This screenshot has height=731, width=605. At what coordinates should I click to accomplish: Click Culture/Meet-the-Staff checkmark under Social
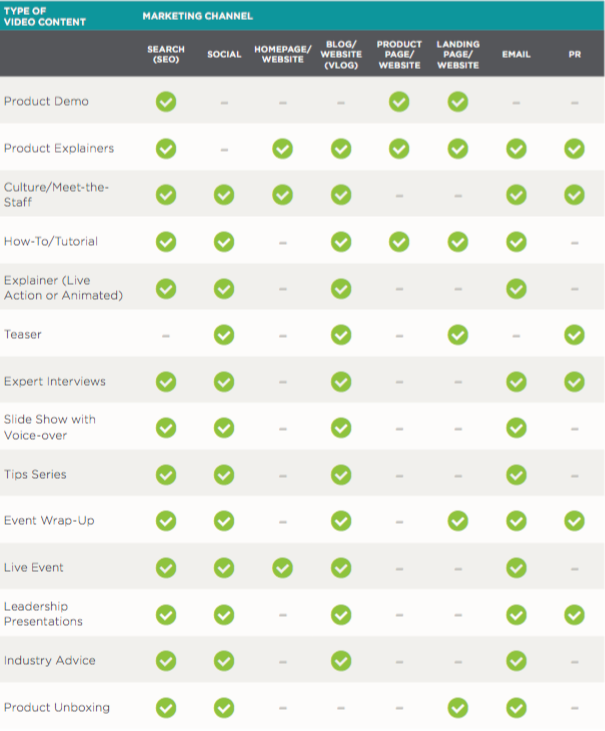224,195
